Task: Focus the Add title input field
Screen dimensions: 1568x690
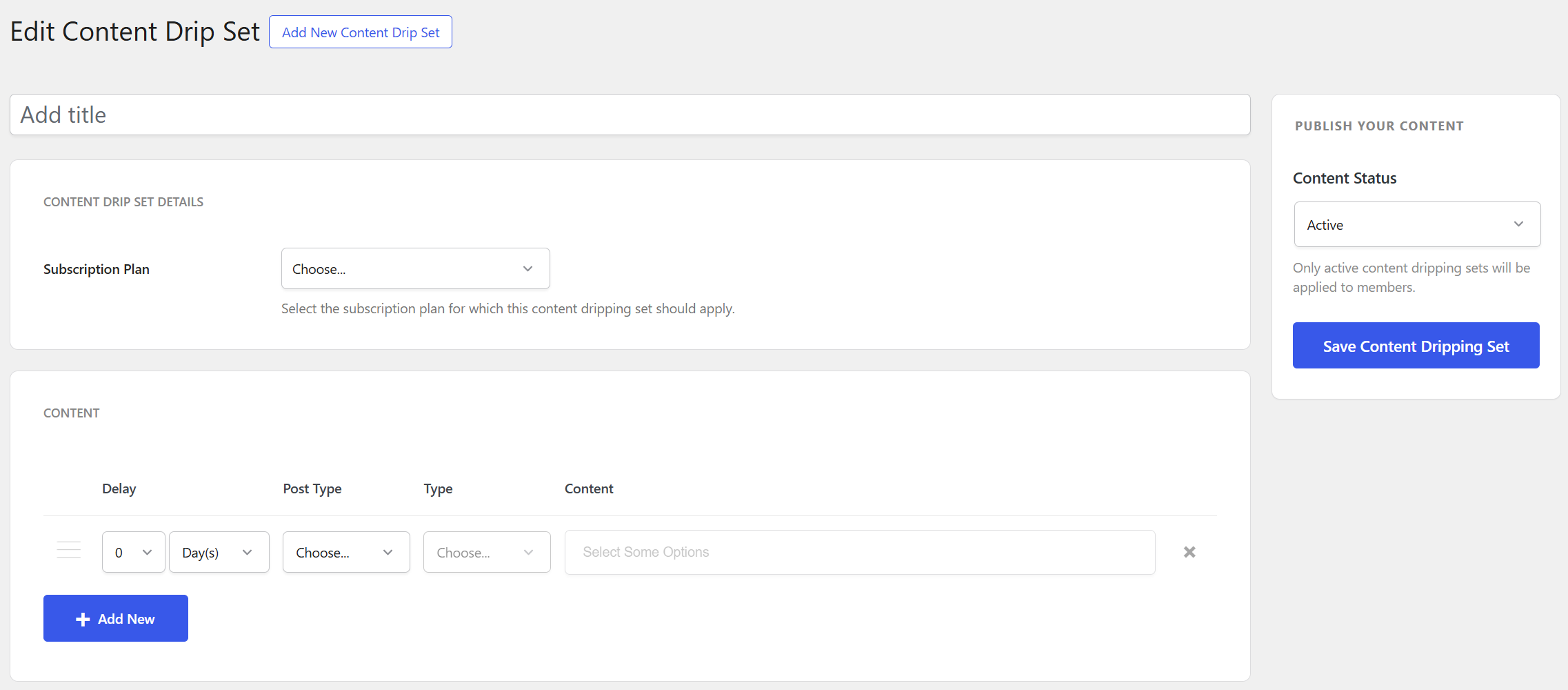Action: (x=630, y=115)
